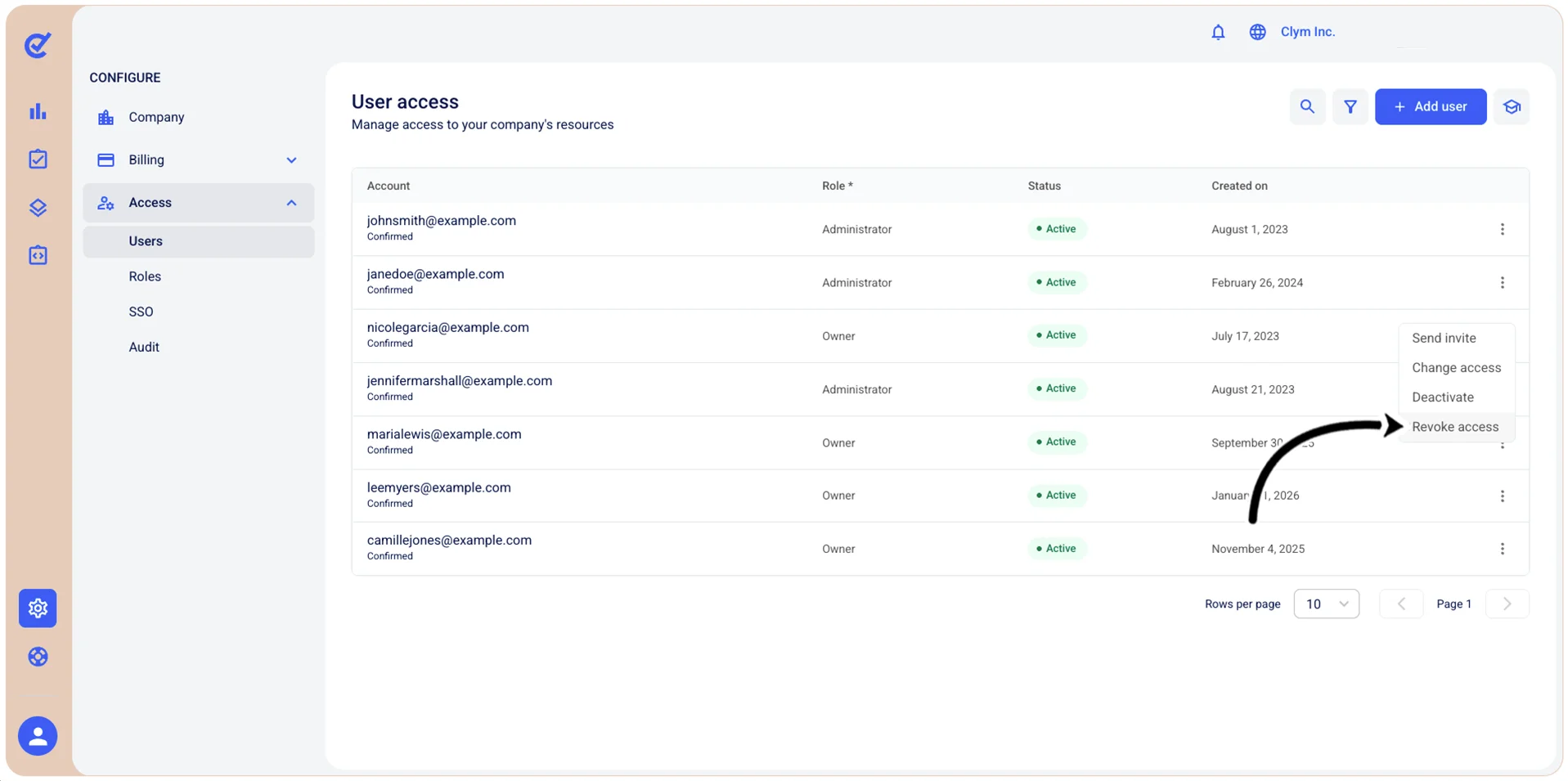Select Send invite from the context menu
This screenshot has height=781, width=1568.
1457,338
